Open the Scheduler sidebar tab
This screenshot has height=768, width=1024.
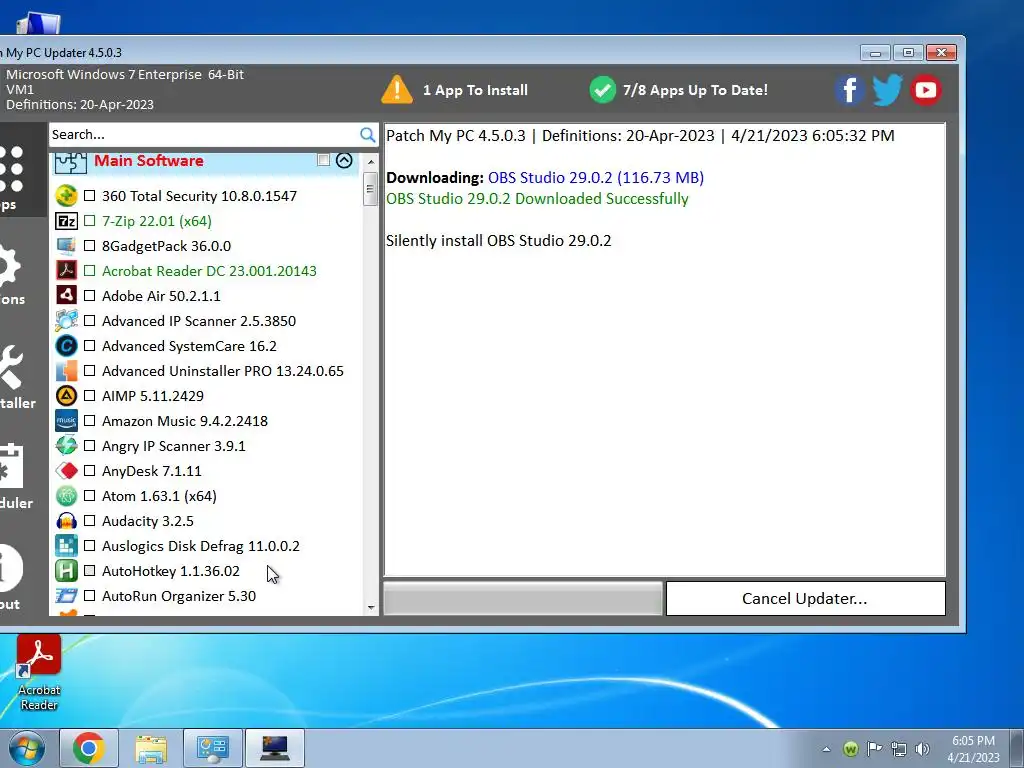[14, 477]
